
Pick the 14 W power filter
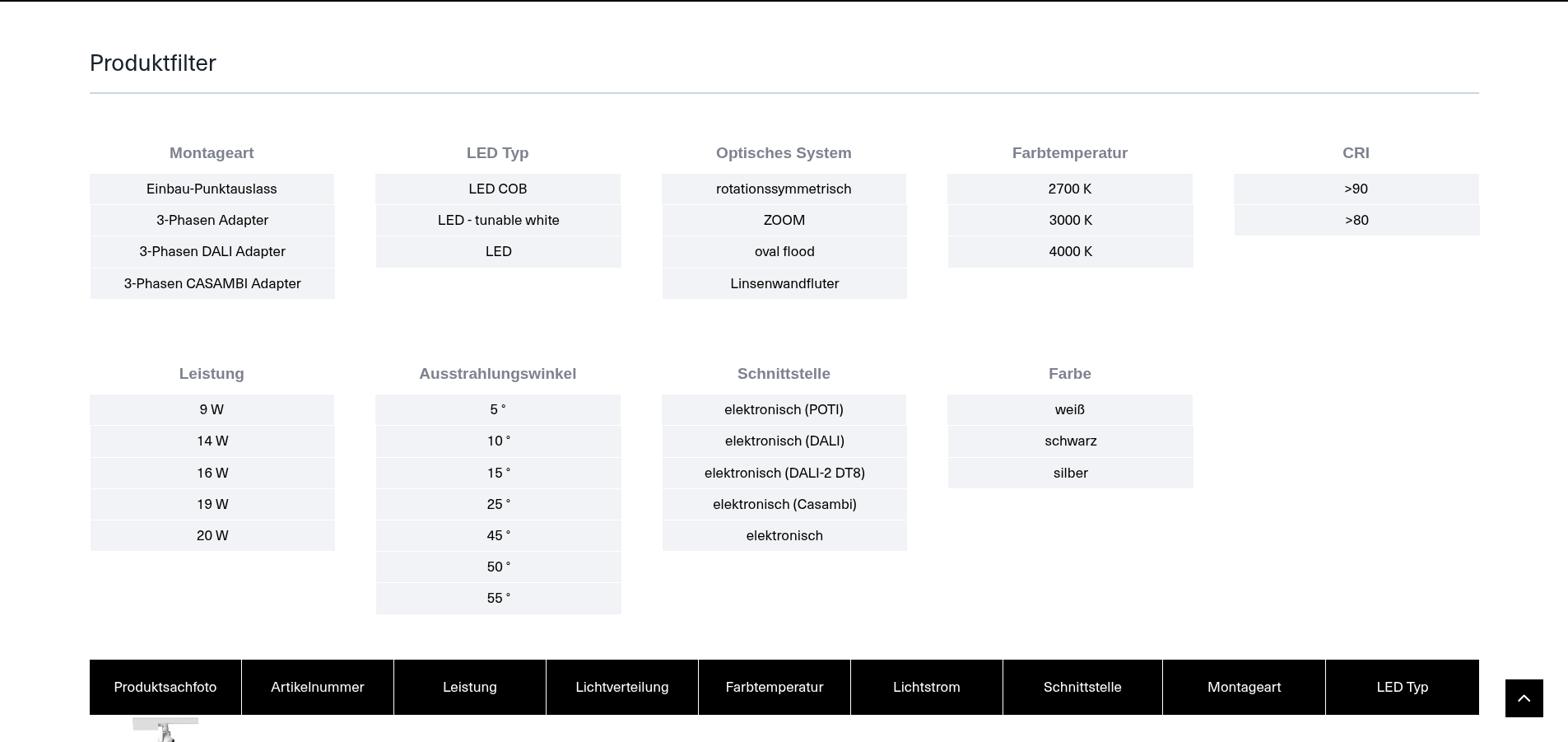[x=212, y=441]
